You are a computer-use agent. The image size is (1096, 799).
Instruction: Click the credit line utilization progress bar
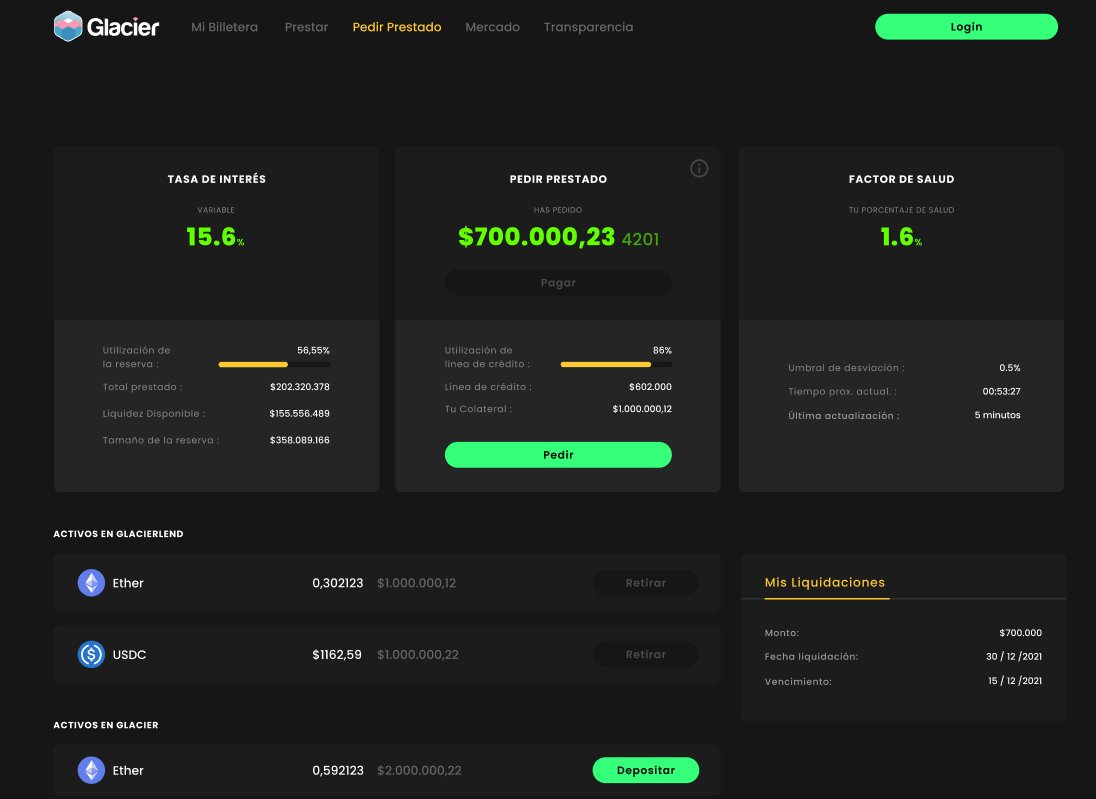pyautogui.click(x=616, y=364)
